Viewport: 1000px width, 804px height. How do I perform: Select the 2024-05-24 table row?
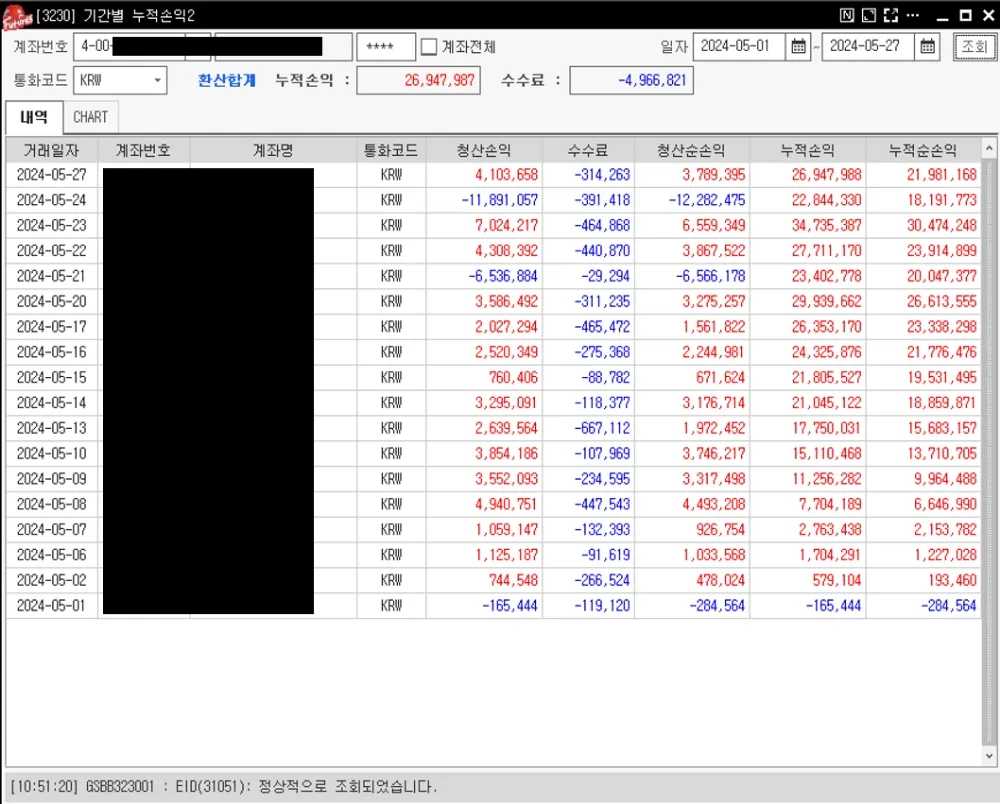(494, 200)
